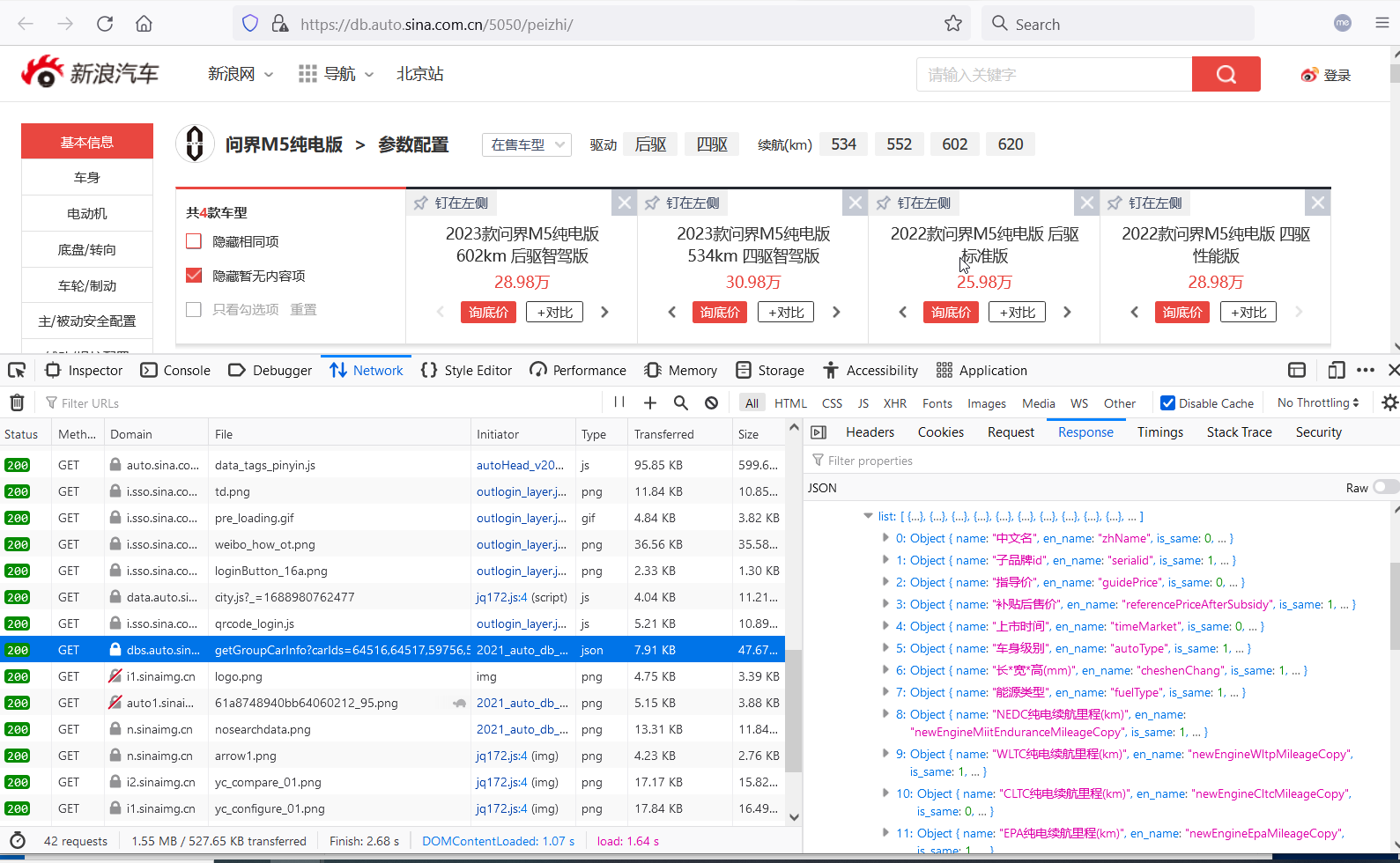1400x863 pixels.
Task: Collapse the JSON list node
Action: point(868,516)
